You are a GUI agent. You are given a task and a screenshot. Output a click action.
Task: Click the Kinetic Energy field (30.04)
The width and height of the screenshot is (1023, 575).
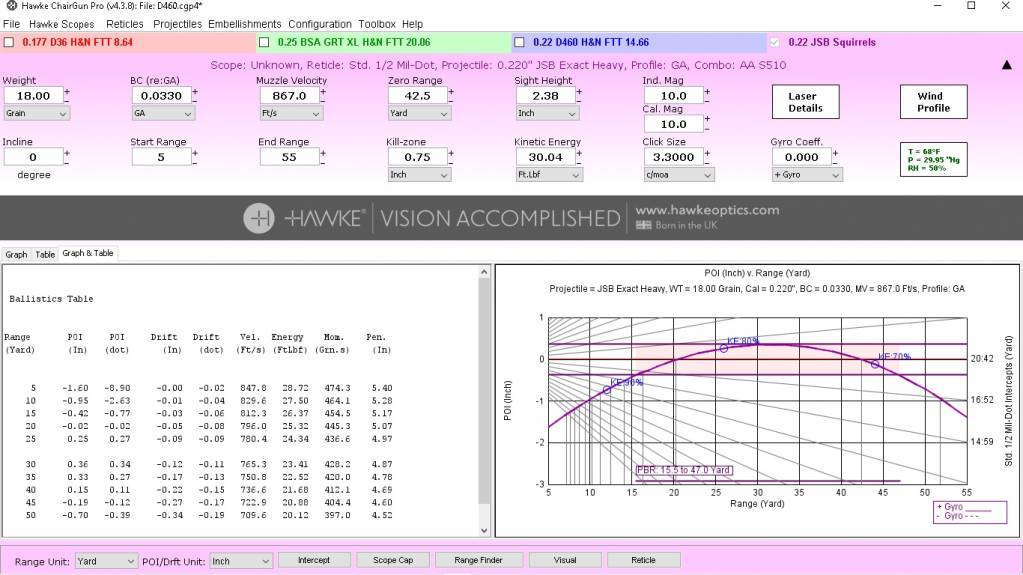point(545,157)
